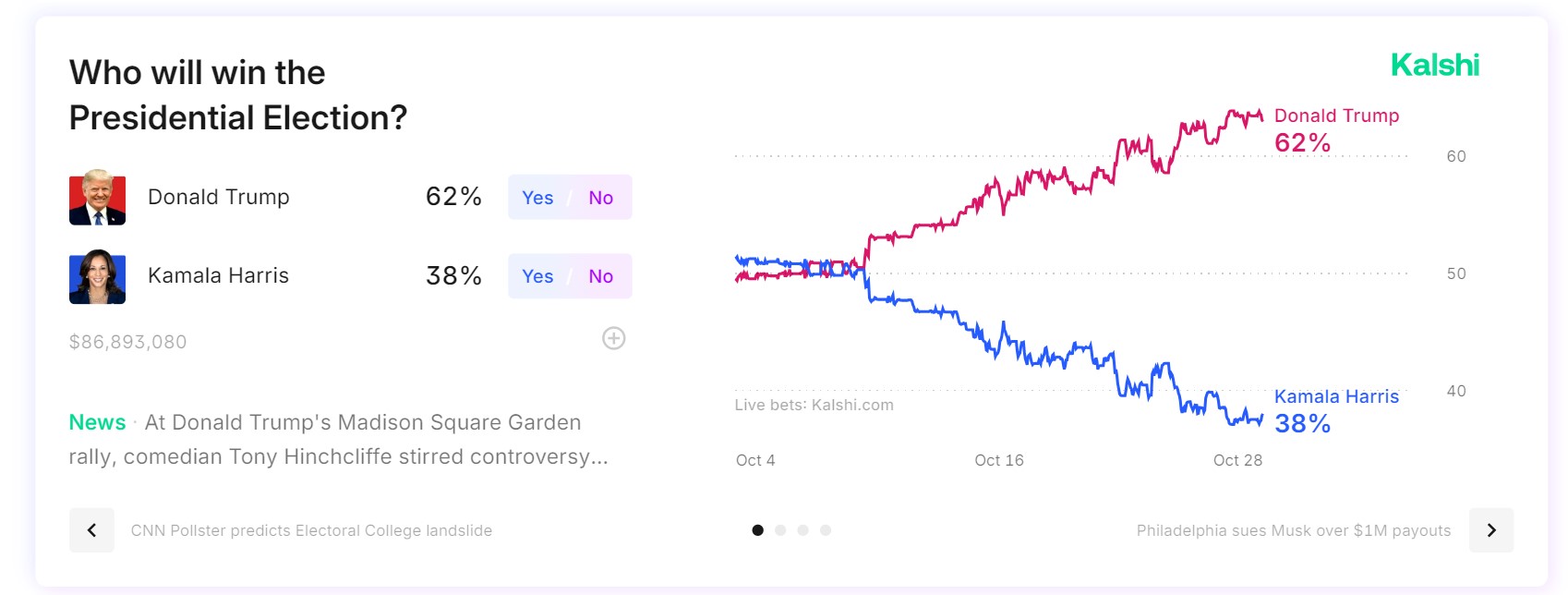Open 'Philadelphia sues Musk over $1M payouts' link
The height and width of the screenshot is (595, 1568).
(1294, 530)
